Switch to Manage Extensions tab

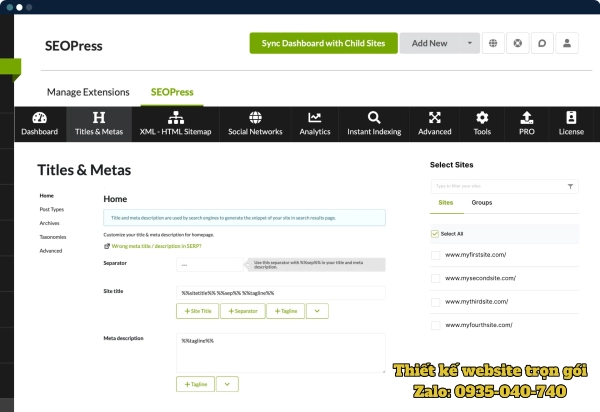(x=88, y=92)
